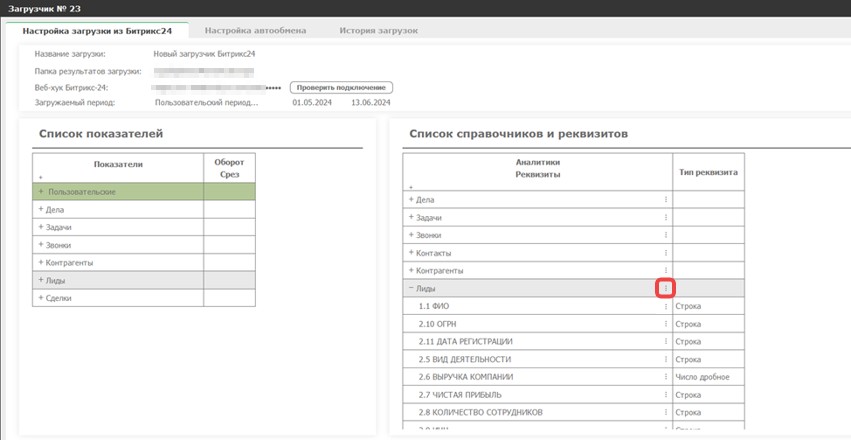The width and height of the screenshot is (851, 440).
Task: Expand Задачи in the analytics list
Action: pos(411,218)
